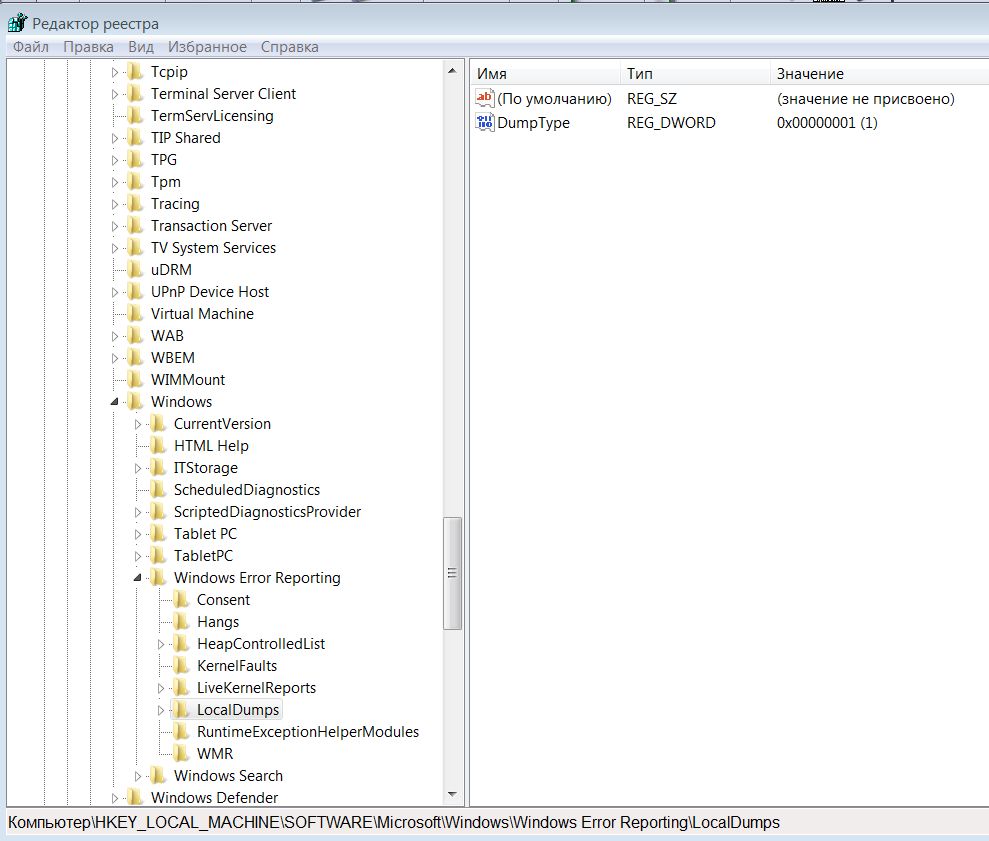The image size is (989, 841).
Task: Click the Tablet PC folder icon
Action: click(158, 534)
